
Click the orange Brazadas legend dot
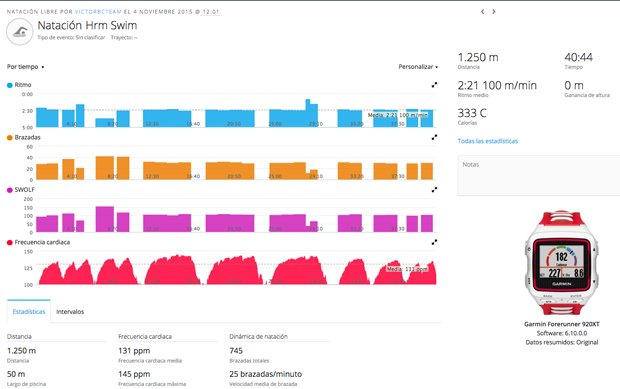pos(10,138)
